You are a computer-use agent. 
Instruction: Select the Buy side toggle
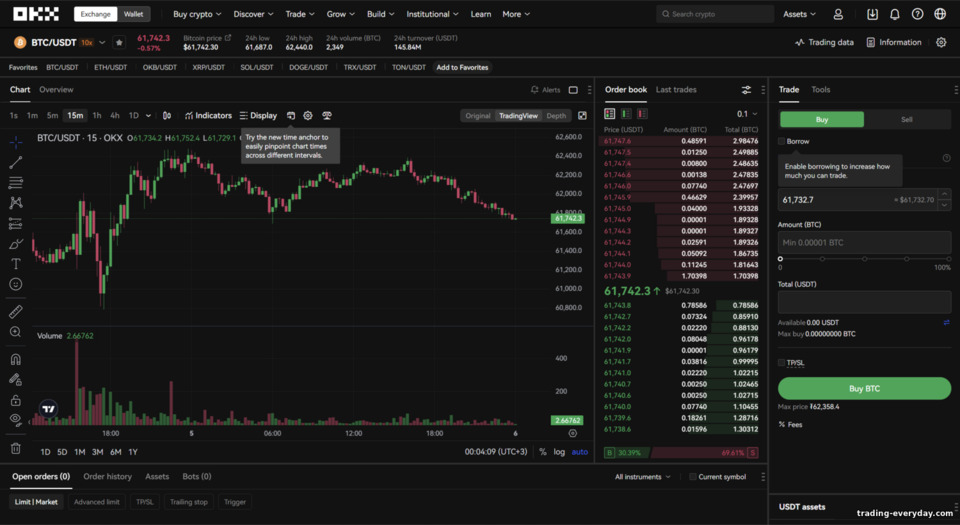822,119
